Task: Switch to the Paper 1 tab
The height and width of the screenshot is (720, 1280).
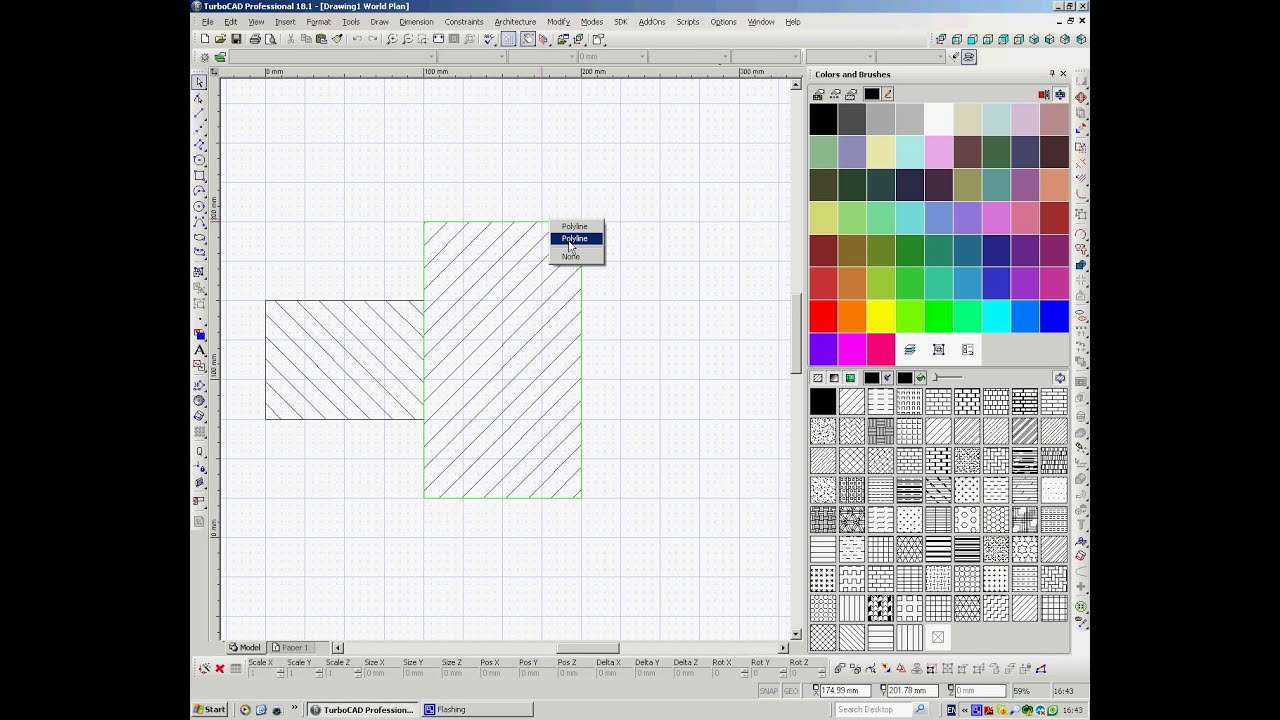Action: [291, 647]
